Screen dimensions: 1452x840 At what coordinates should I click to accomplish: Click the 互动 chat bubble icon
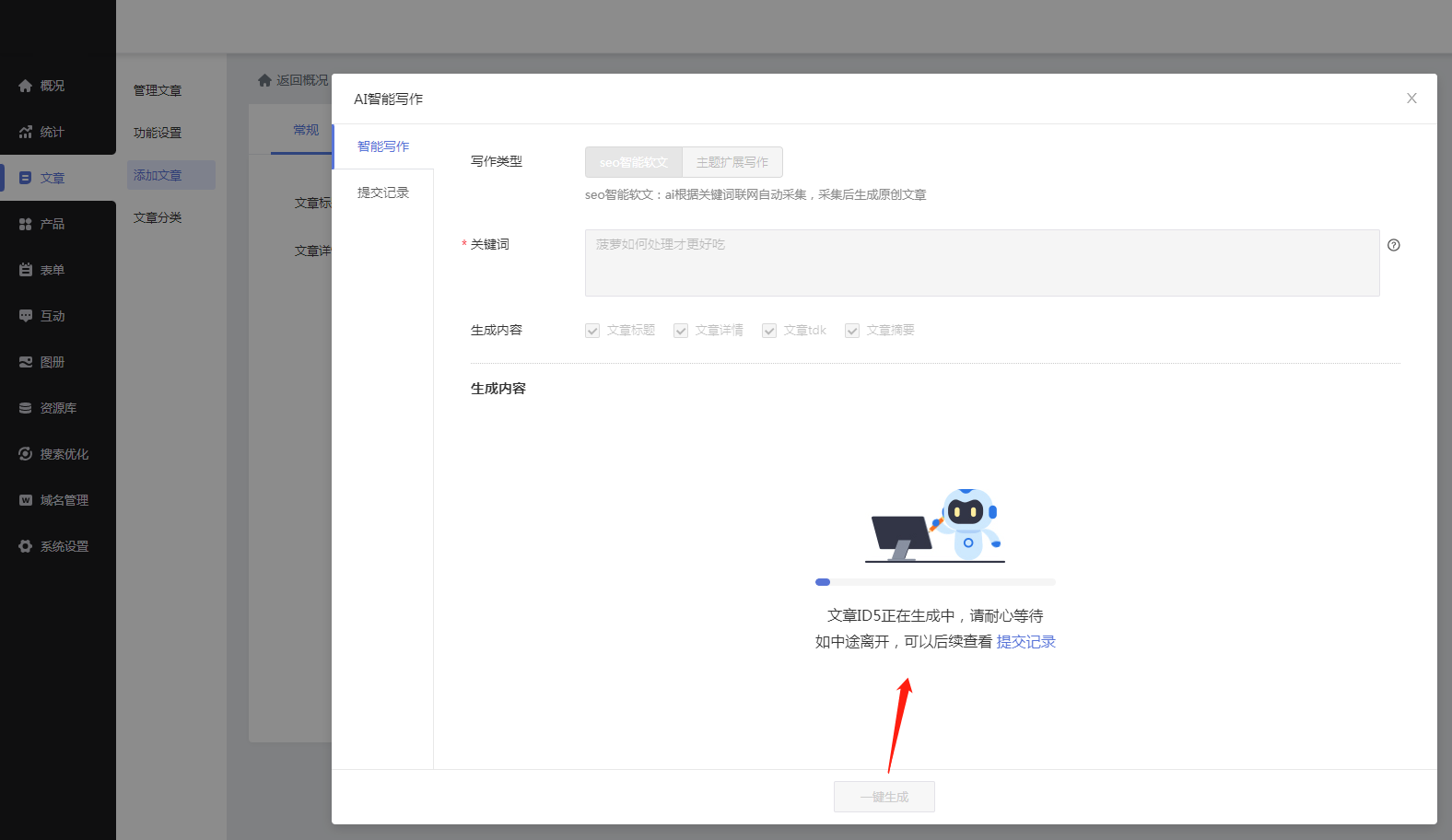pyautogui.click(x=26, y=316)
